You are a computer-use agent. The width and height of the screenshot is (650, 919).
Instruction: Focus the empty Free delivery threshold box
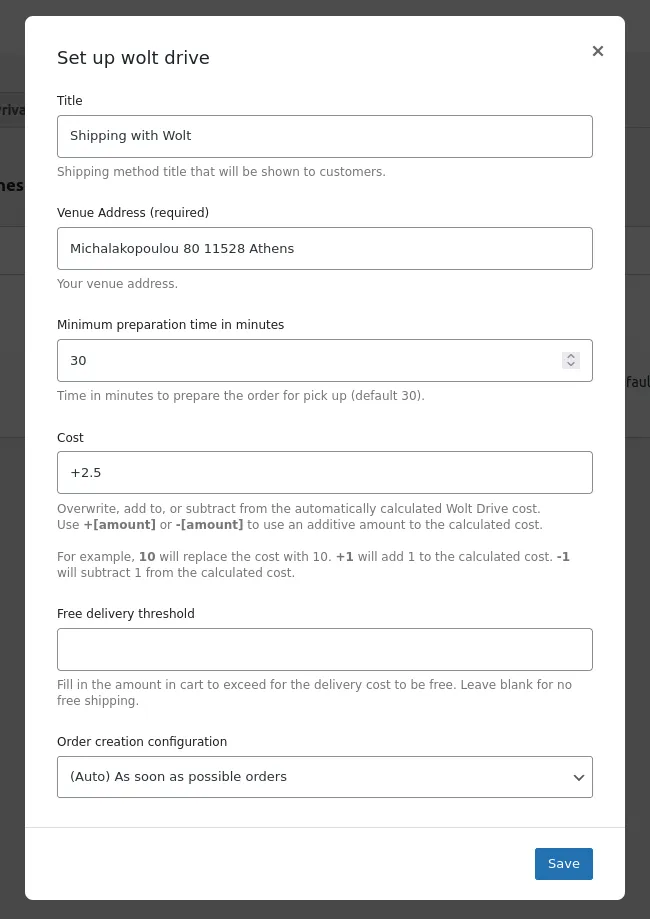coord(325,649)
